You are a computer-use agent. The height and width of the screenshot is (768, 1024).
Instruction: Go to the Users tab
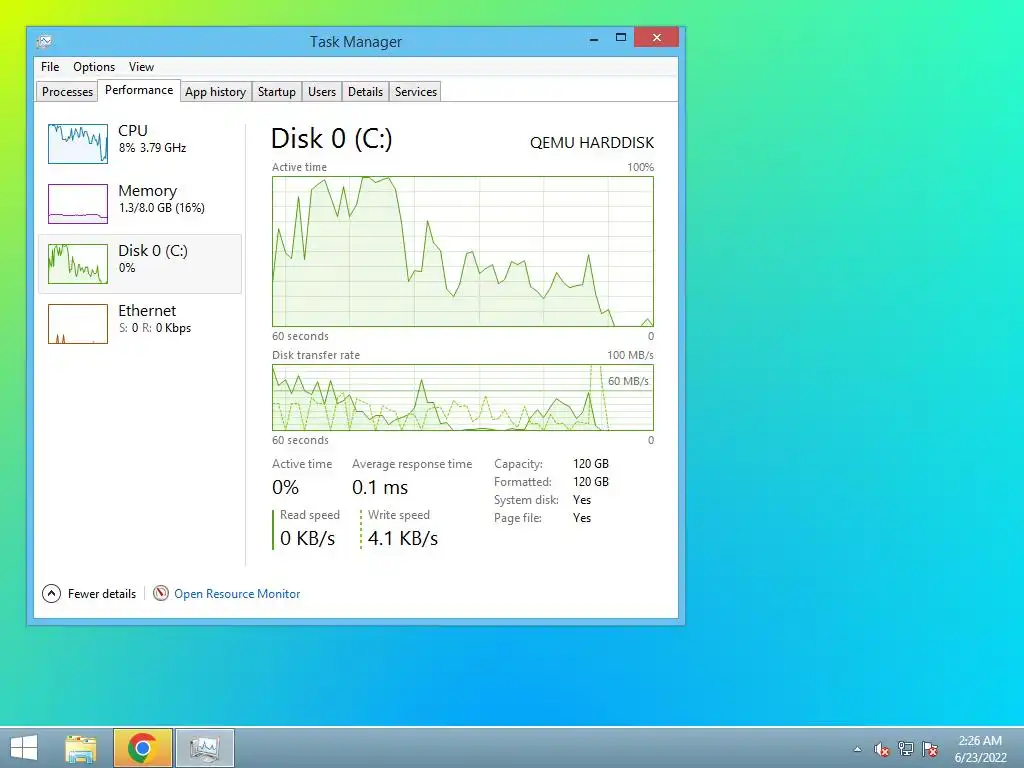coord(322,91)
